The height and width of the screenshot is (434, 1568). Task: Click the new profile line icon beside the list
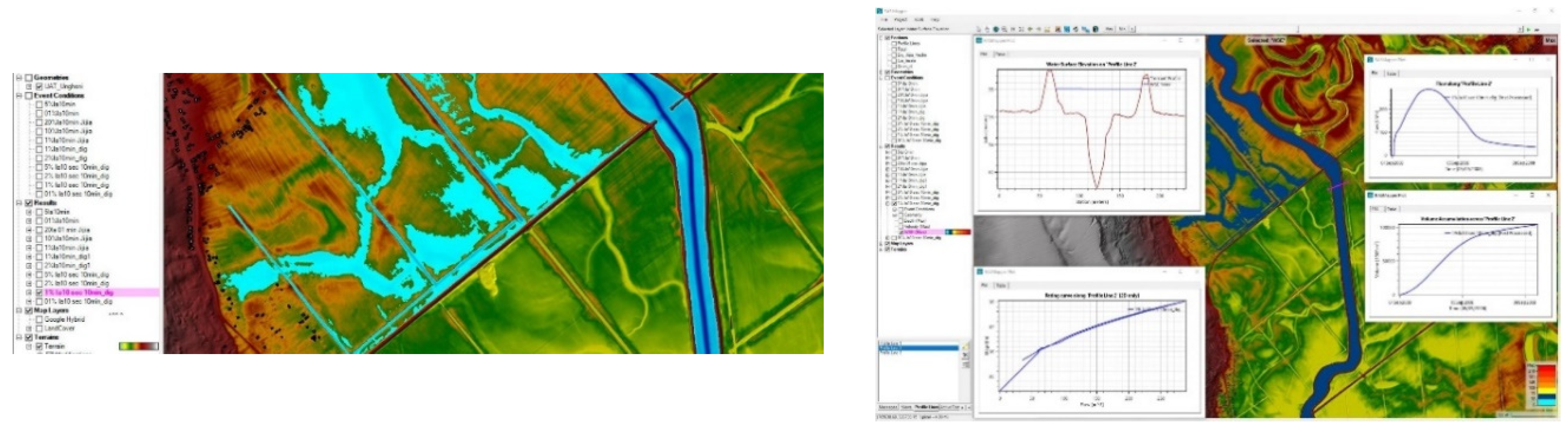click(x=965, y=348)
